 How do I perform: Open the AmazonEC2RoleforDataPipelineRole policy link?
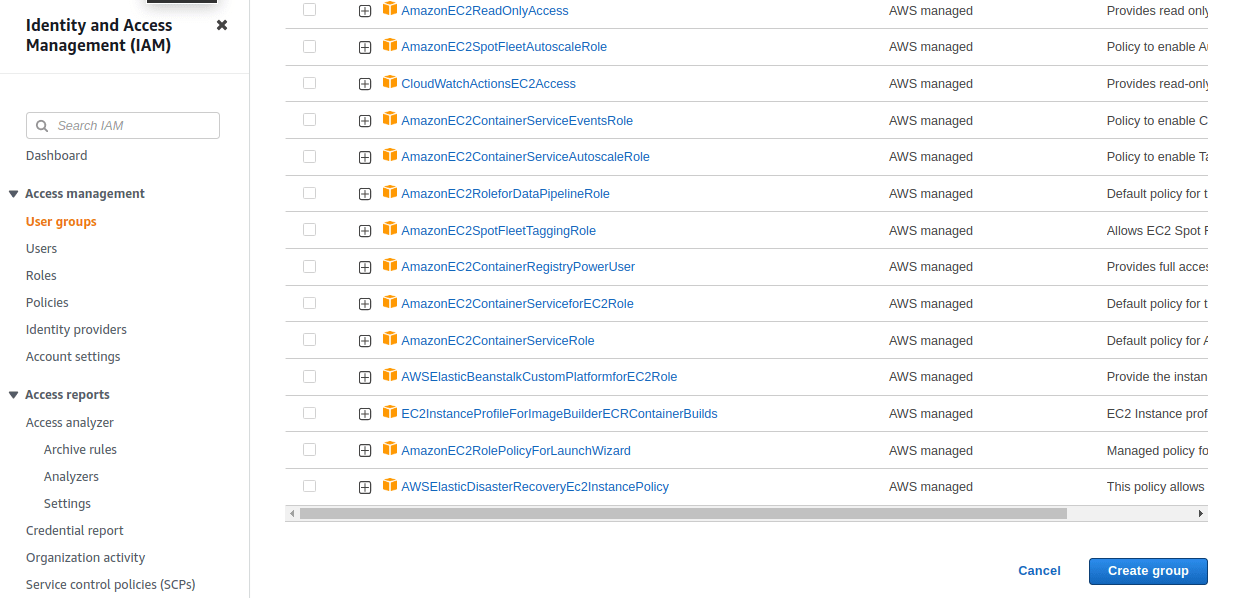[505, 194]
